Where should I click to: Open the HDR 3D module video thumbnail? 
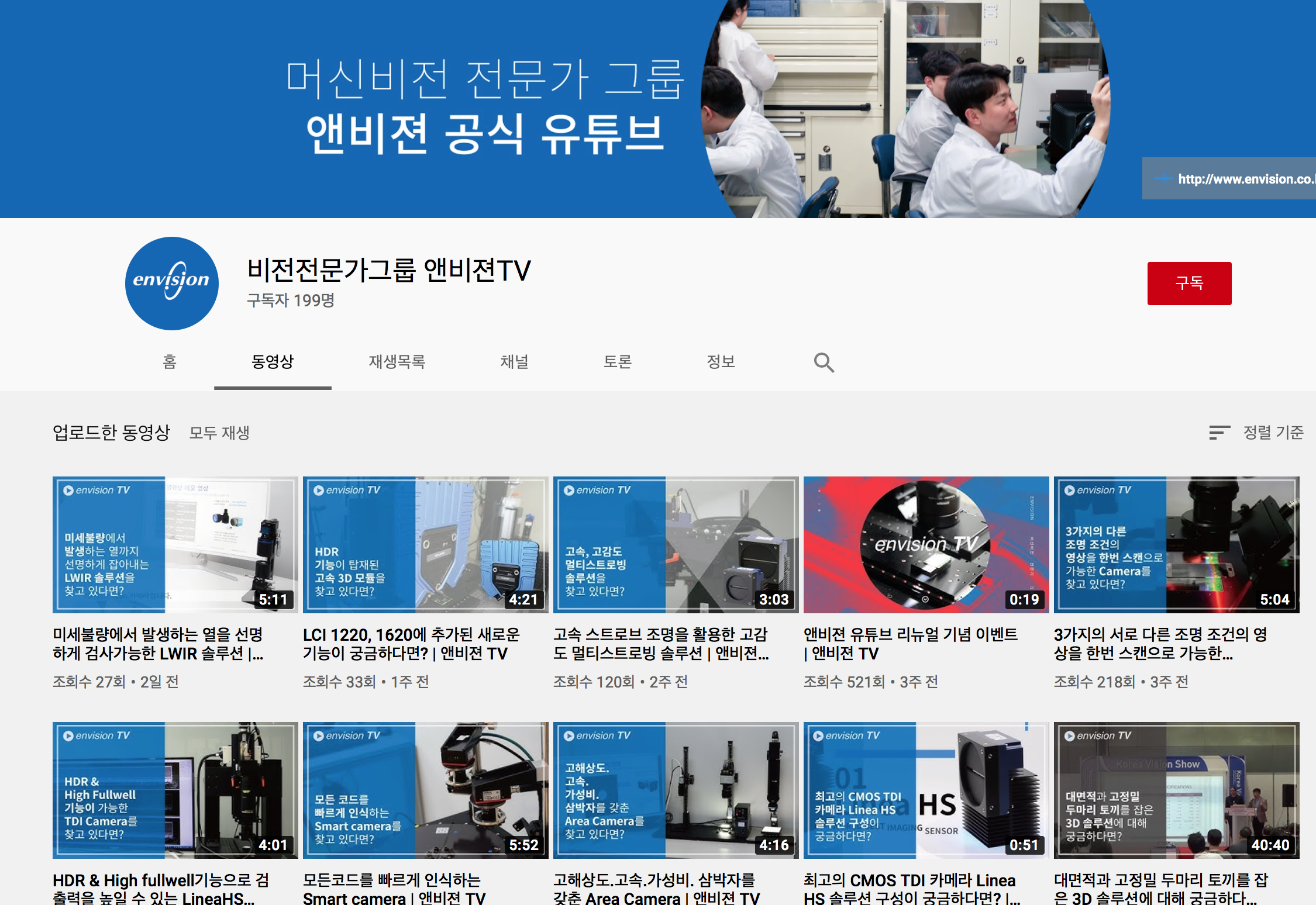425,544
